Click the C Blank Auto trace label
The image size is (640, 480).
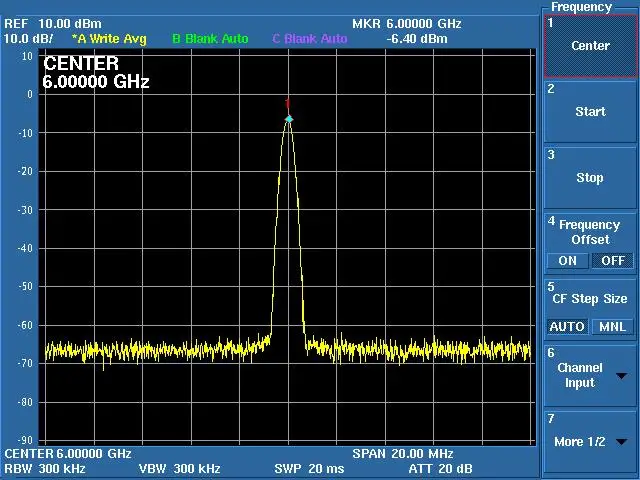pos(310,39)
